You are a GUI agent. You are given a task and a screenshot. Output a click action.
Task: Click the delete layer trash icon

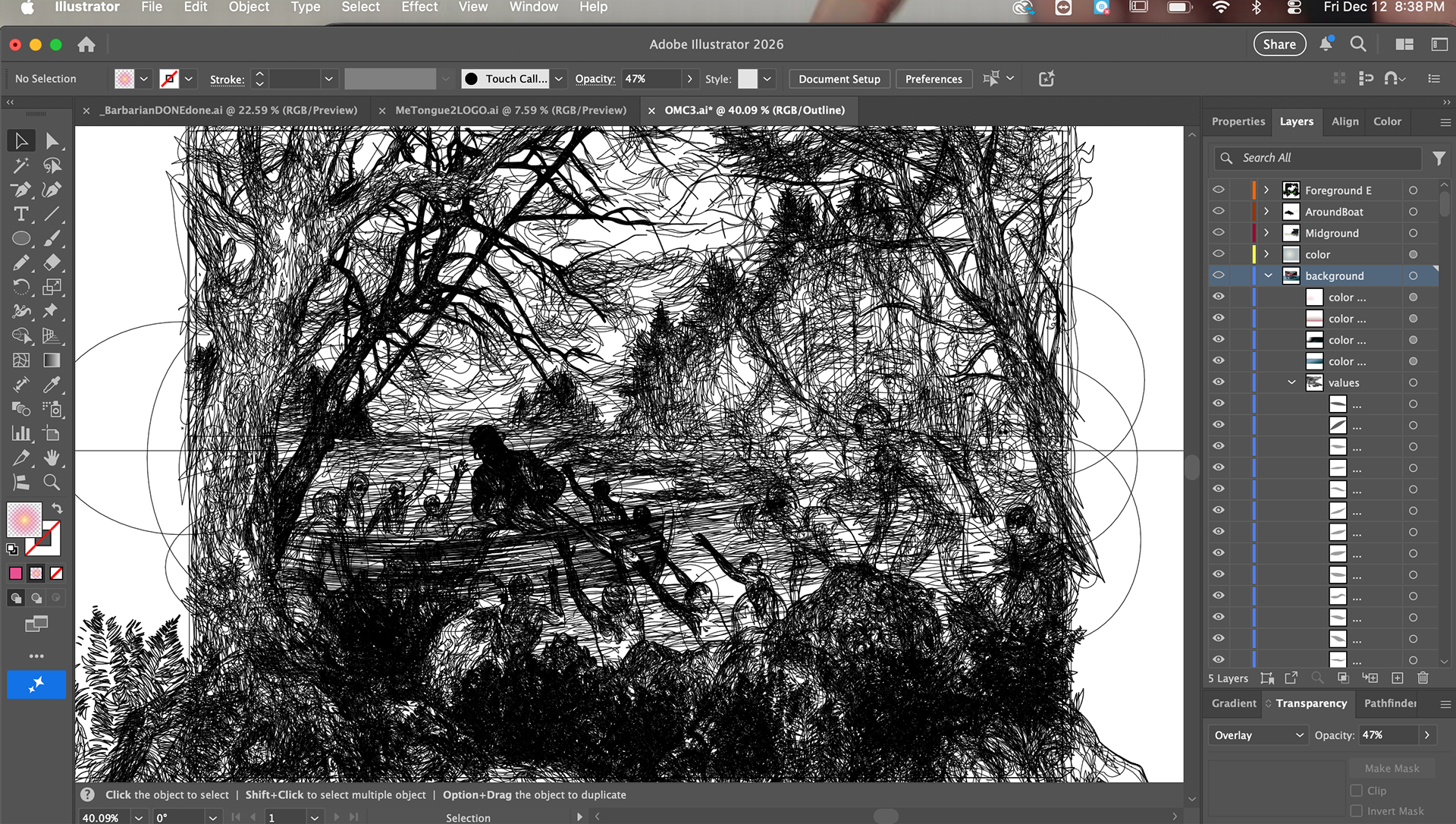point(1423,678)
